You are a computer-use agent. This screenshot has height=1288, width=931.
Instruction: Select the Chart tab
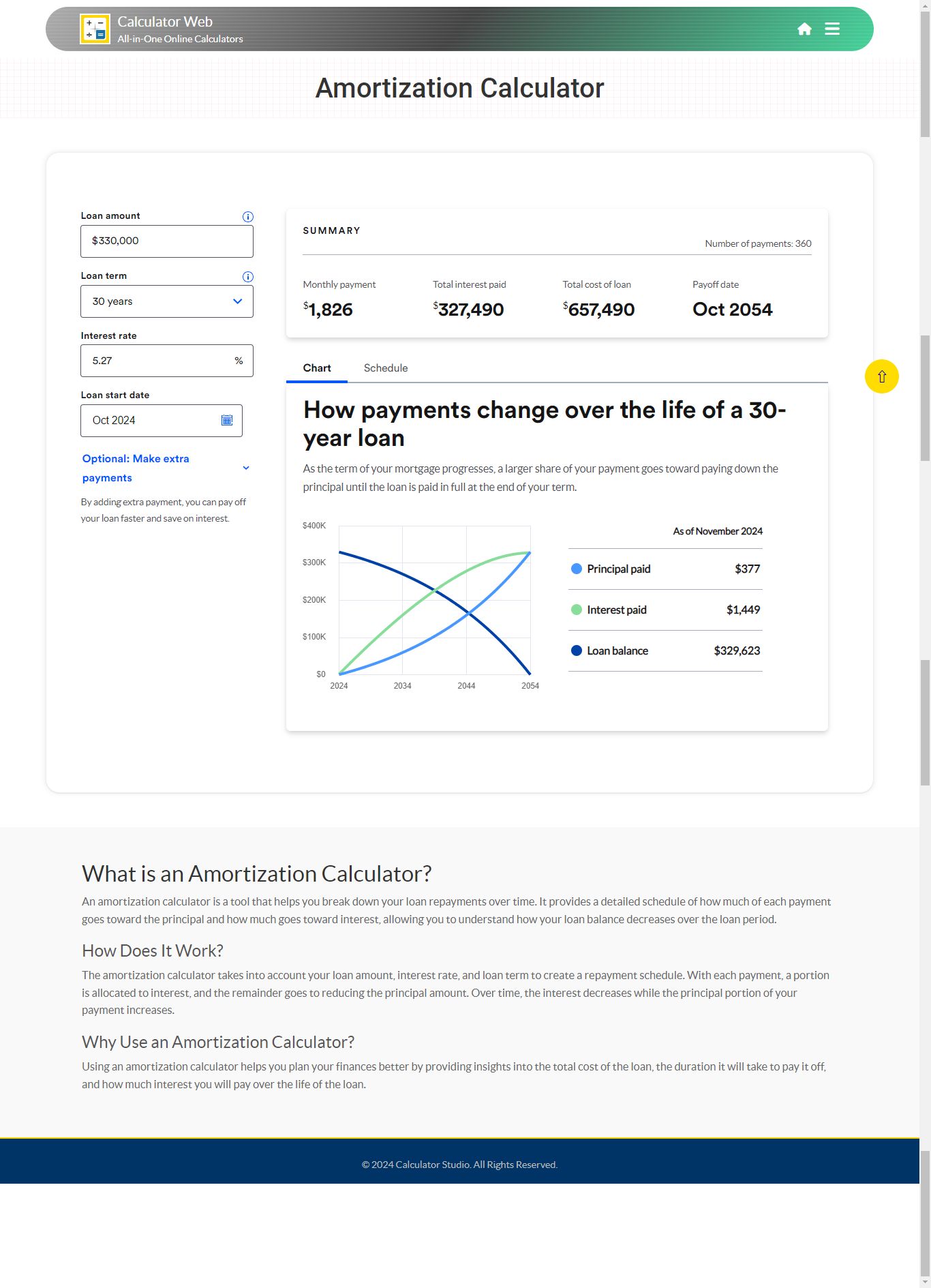[317, 368]
